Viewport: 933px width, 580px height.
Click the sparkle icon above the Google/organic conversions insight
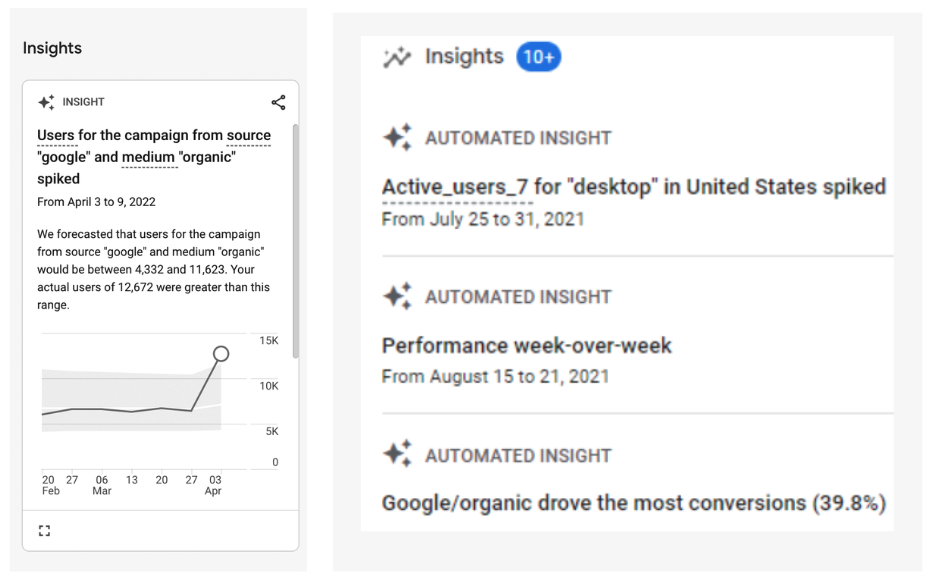coord(397,454)
